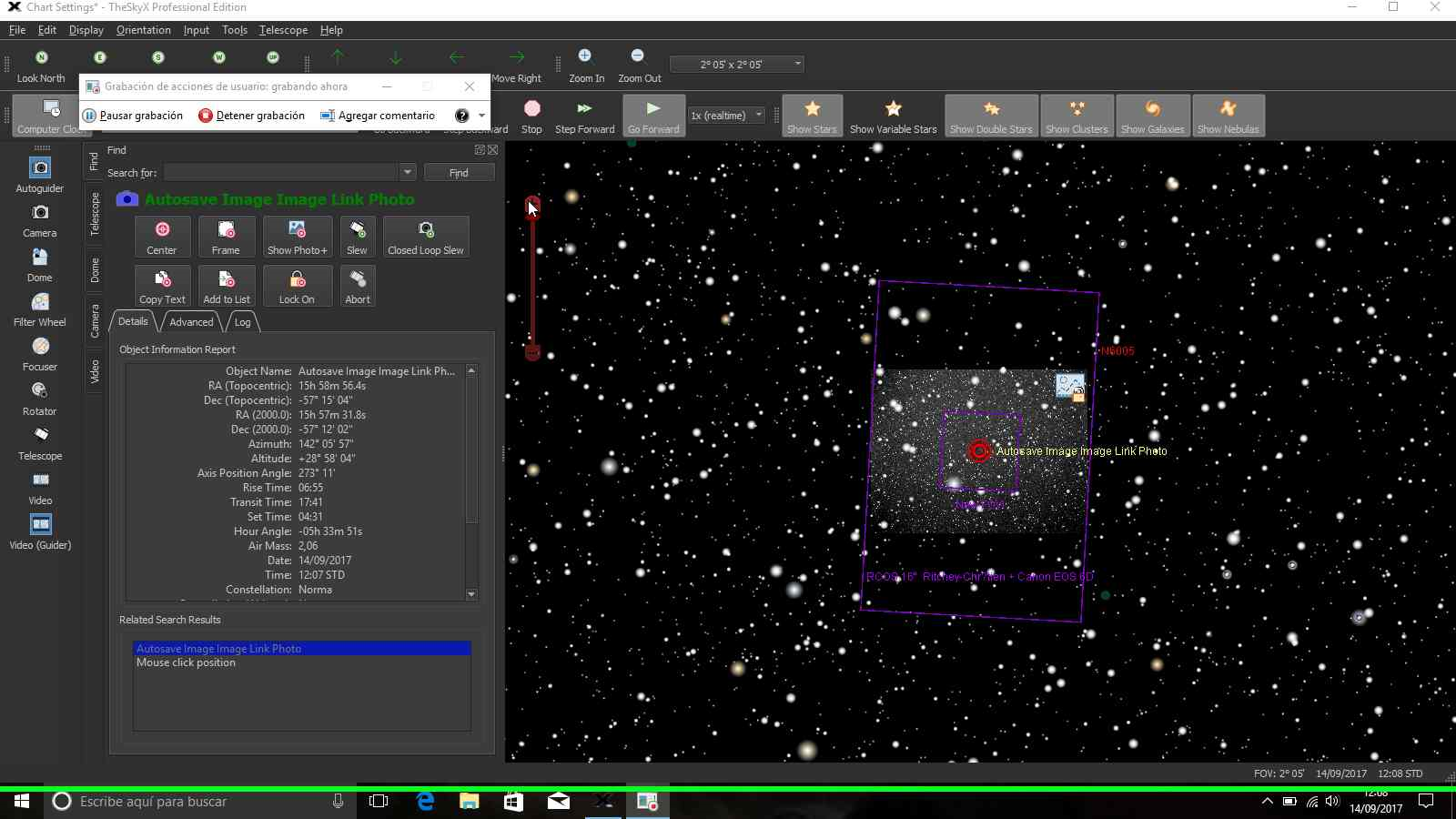The image size is (1456, 819).
Task: Expand the Search for dropdown arrow
Action: (x=407, y=172)
